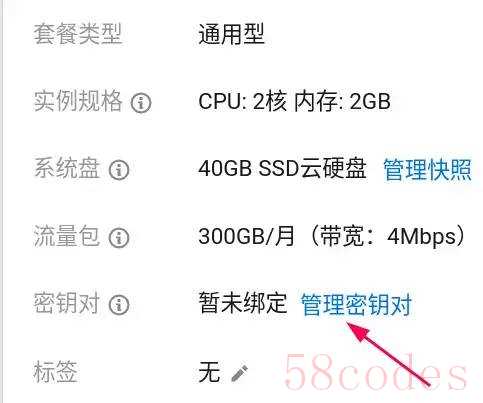
Task: Click the 密钥对 label text
Action: (67, 304)
